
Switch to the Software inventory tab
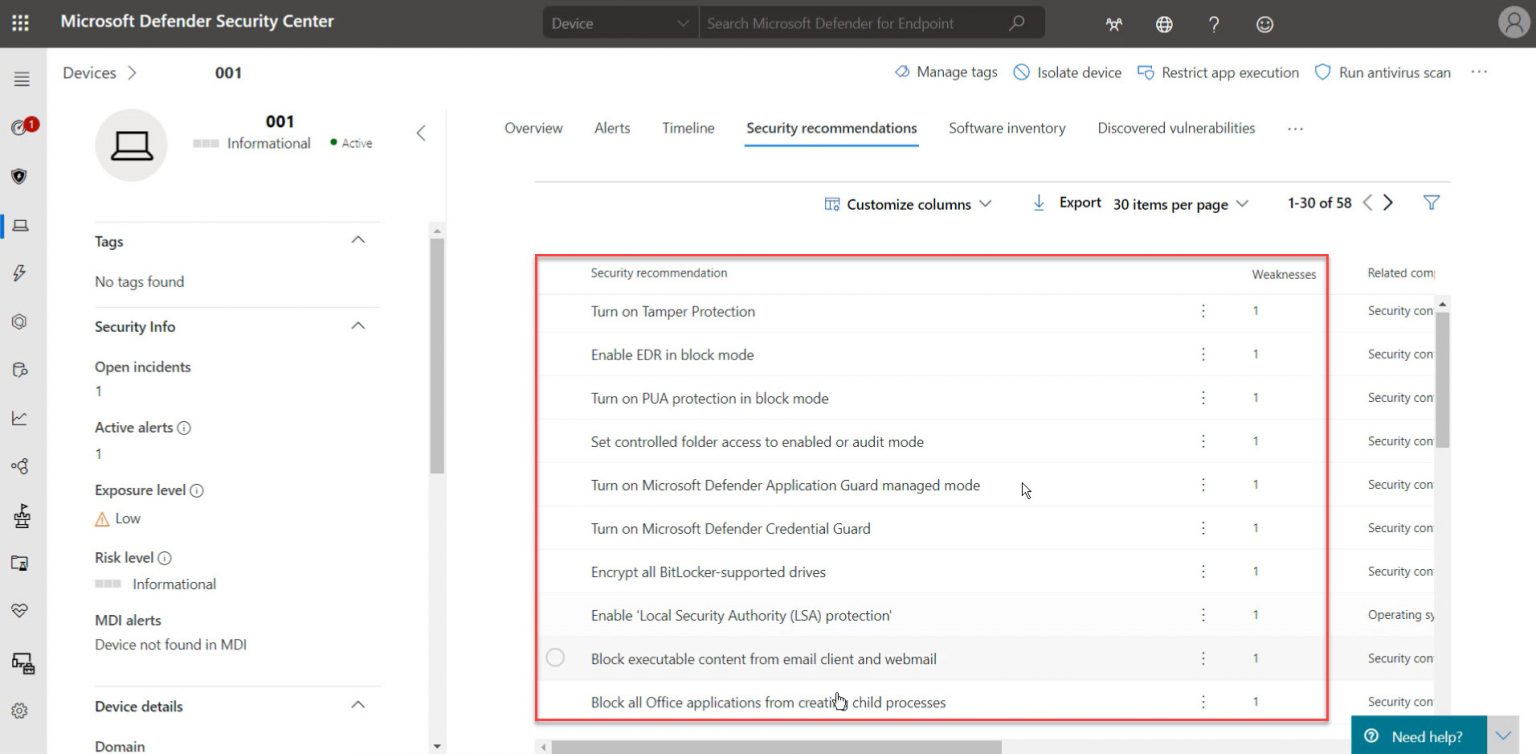click(1006, 128)
